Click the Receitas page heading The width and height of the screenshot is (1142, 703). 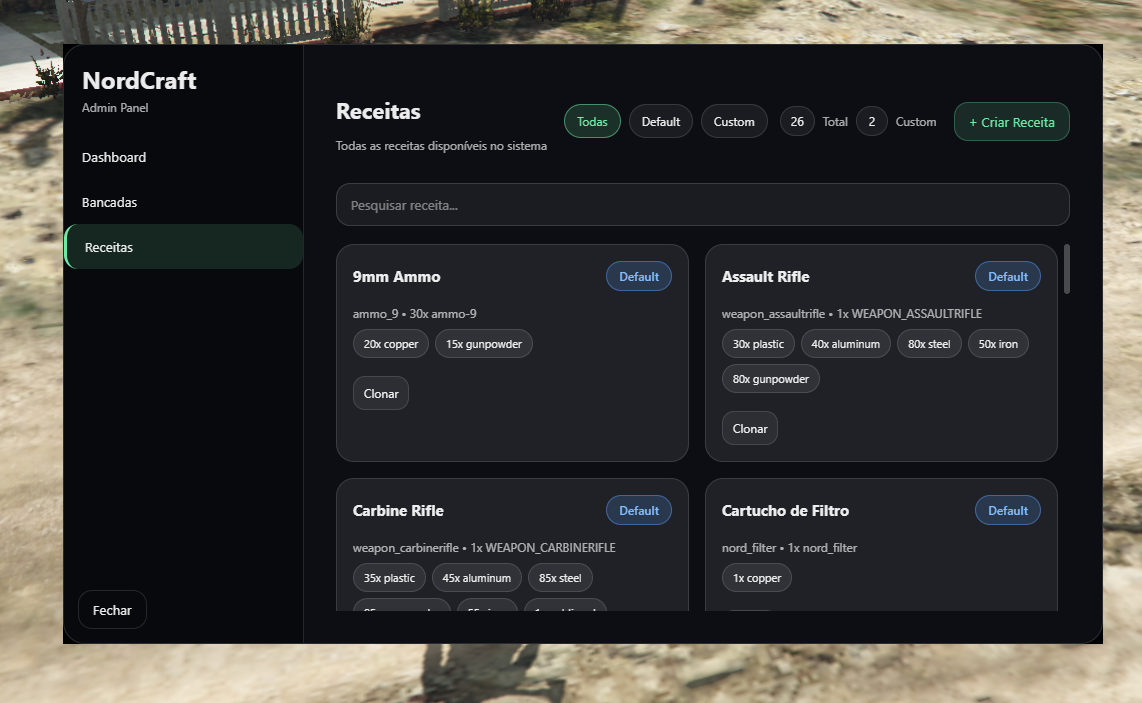tap(378, 111)
